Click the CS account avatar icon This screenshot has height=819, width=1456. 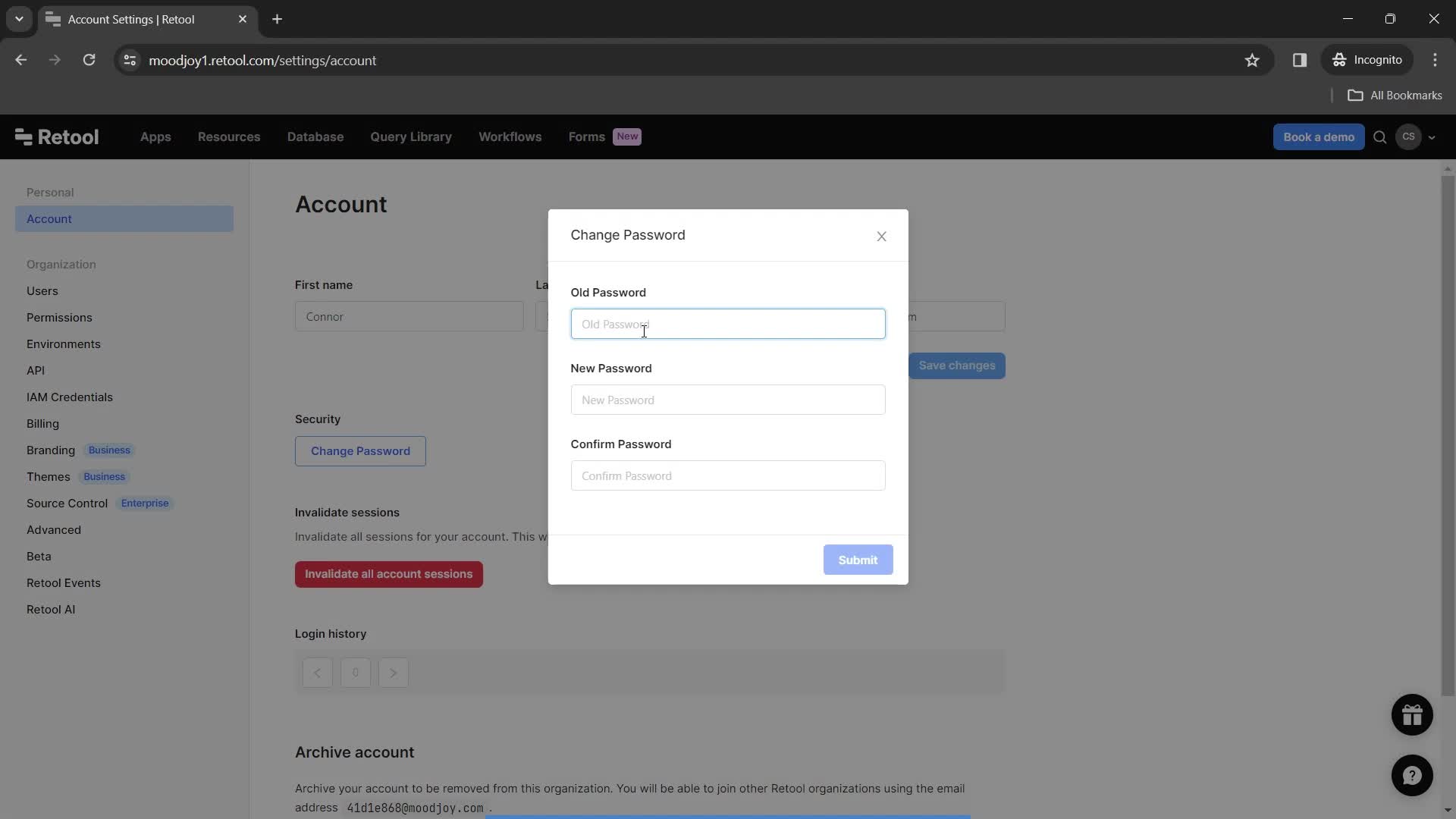1409,137
